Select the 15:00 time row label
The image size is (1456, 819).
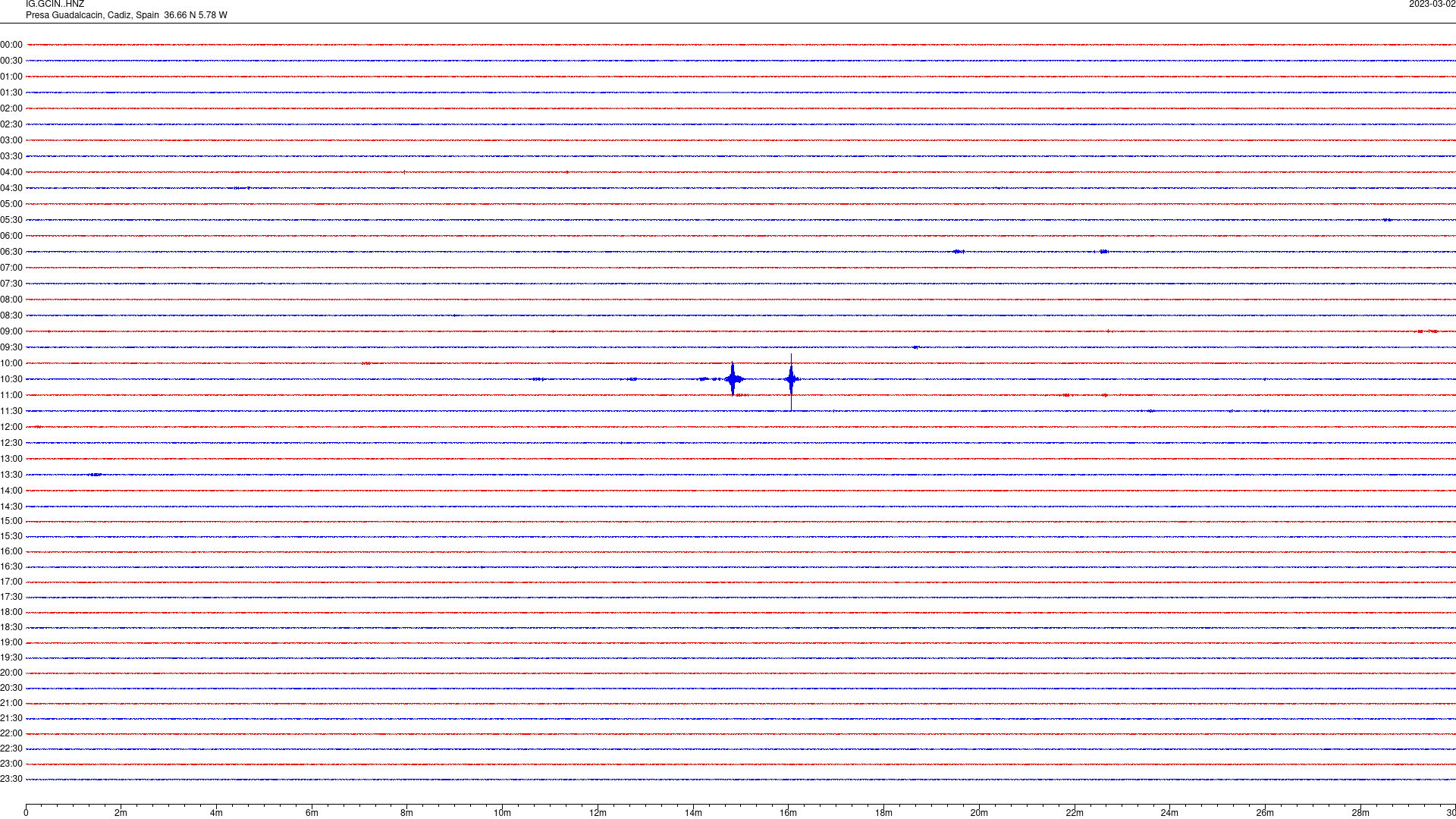point(11,521)
